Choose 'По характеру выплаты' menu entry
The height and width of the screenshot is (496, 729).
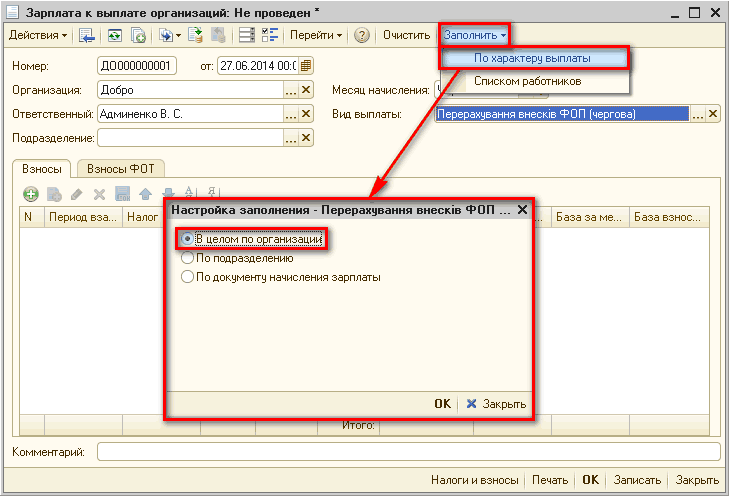[532, 58]
